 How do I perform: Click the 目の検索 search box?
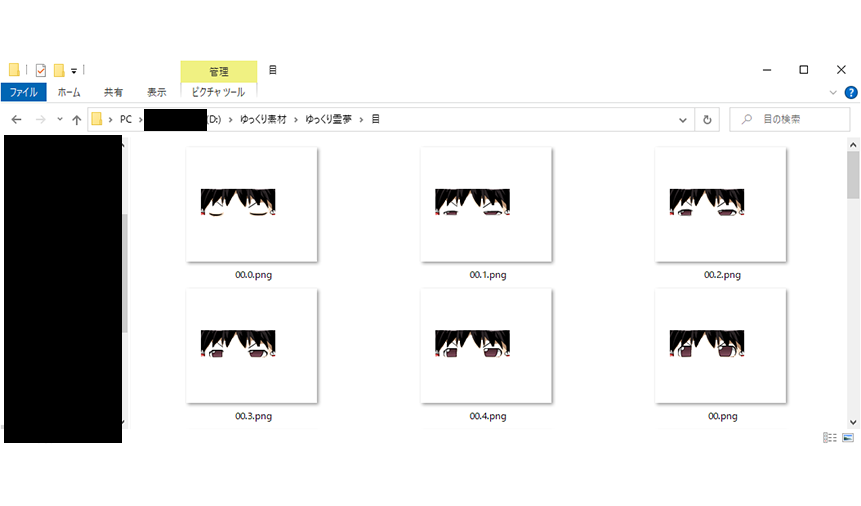[790, 119]
